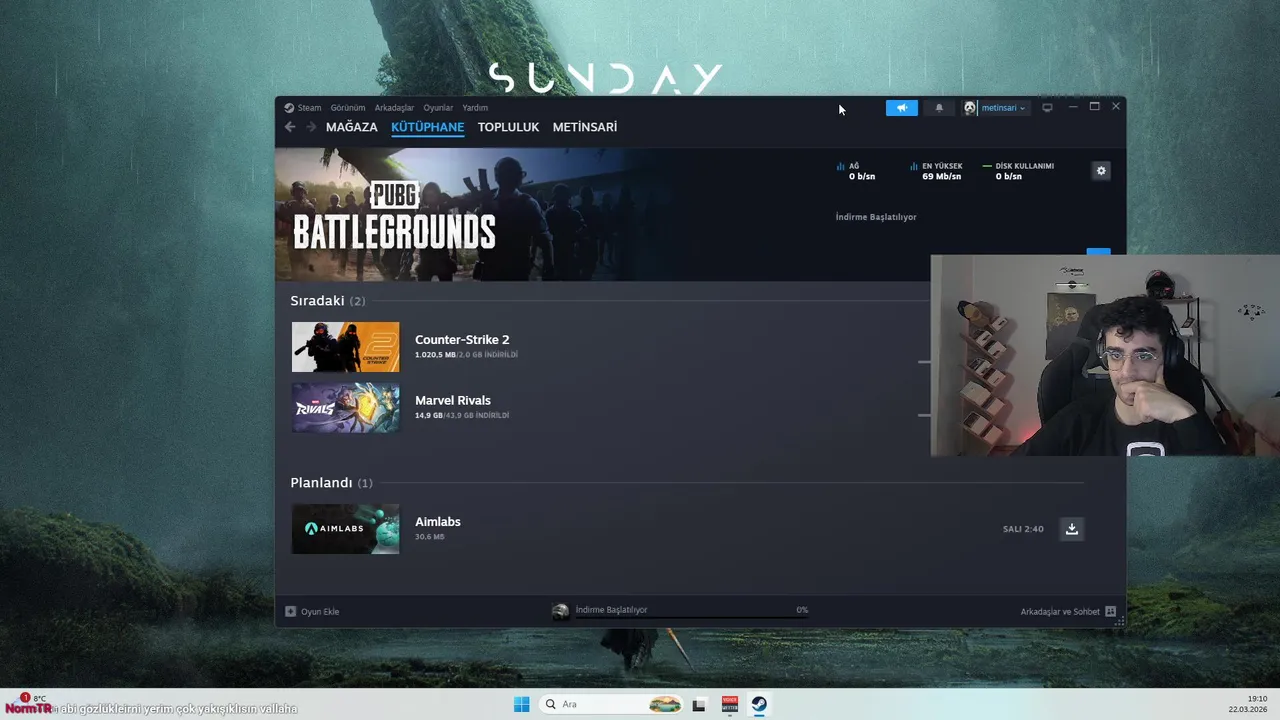This screenshot has height=720, width=1280.
Task: Open notifications bell in Steam
Action: [939, 108]
